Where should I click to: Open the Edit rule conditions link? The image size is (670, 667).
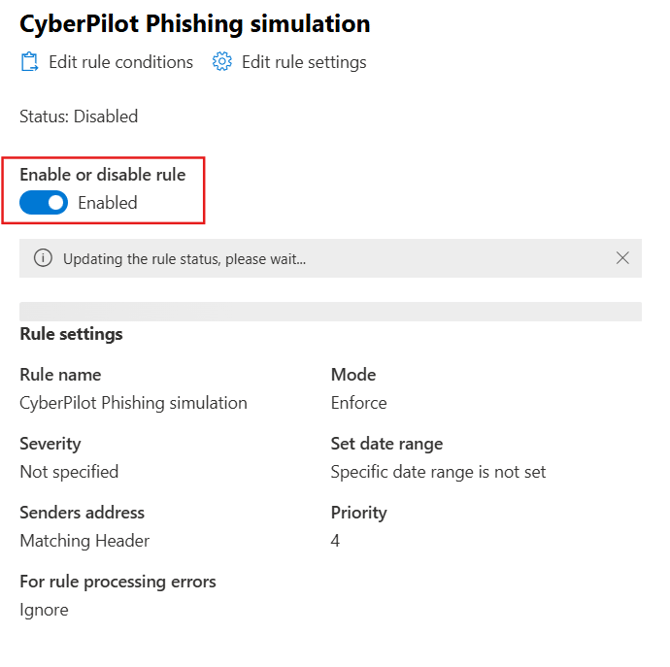coord(120,62)
